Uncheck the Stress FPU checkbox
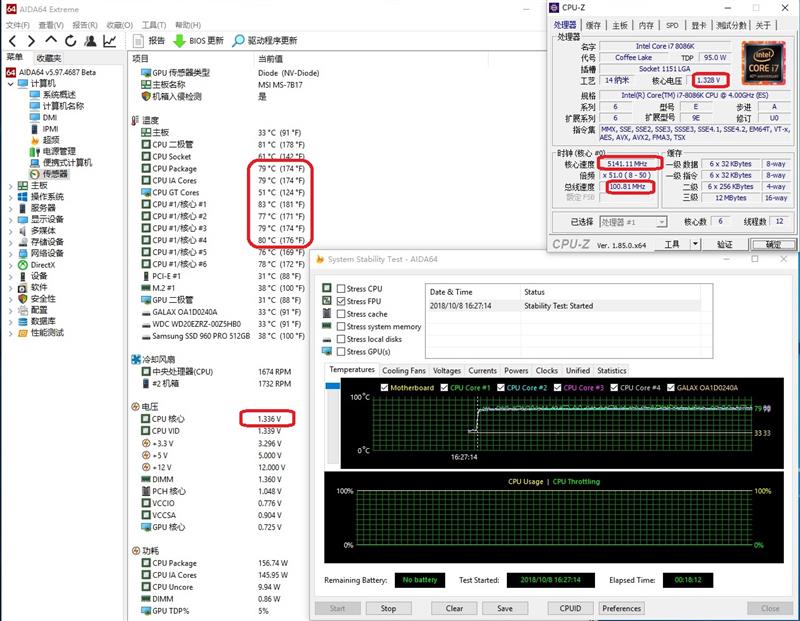This screenshot has width=800, height=621. click(x=341, y=302)
